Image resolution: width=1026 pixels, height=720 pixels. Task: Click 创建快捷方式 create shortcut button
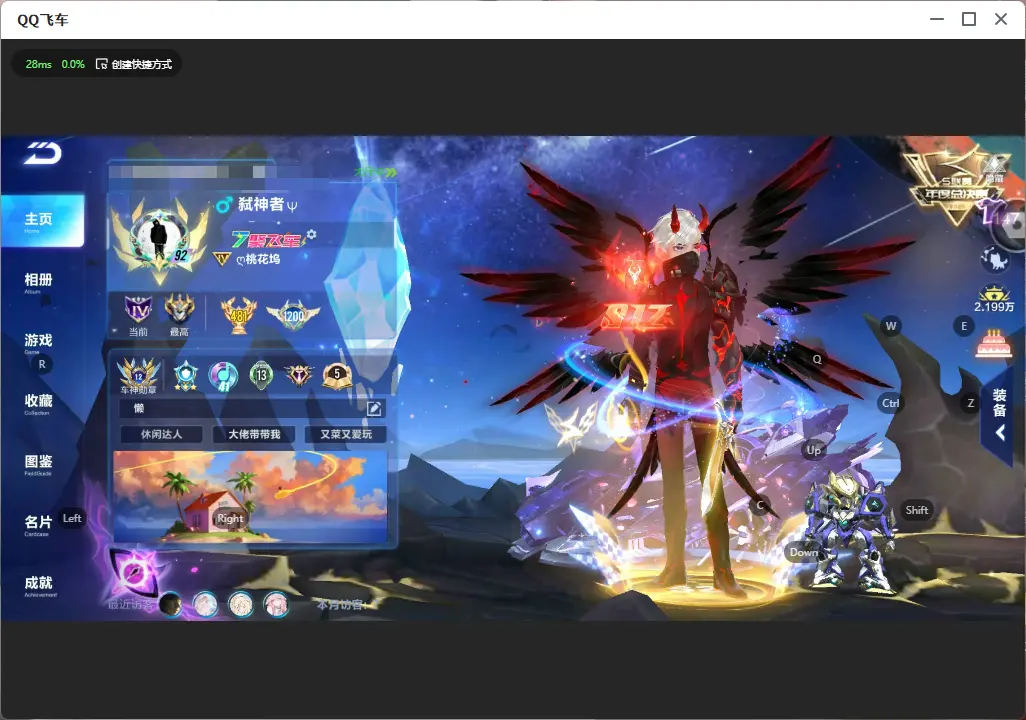pyautogui.click(x=134, y=64)
